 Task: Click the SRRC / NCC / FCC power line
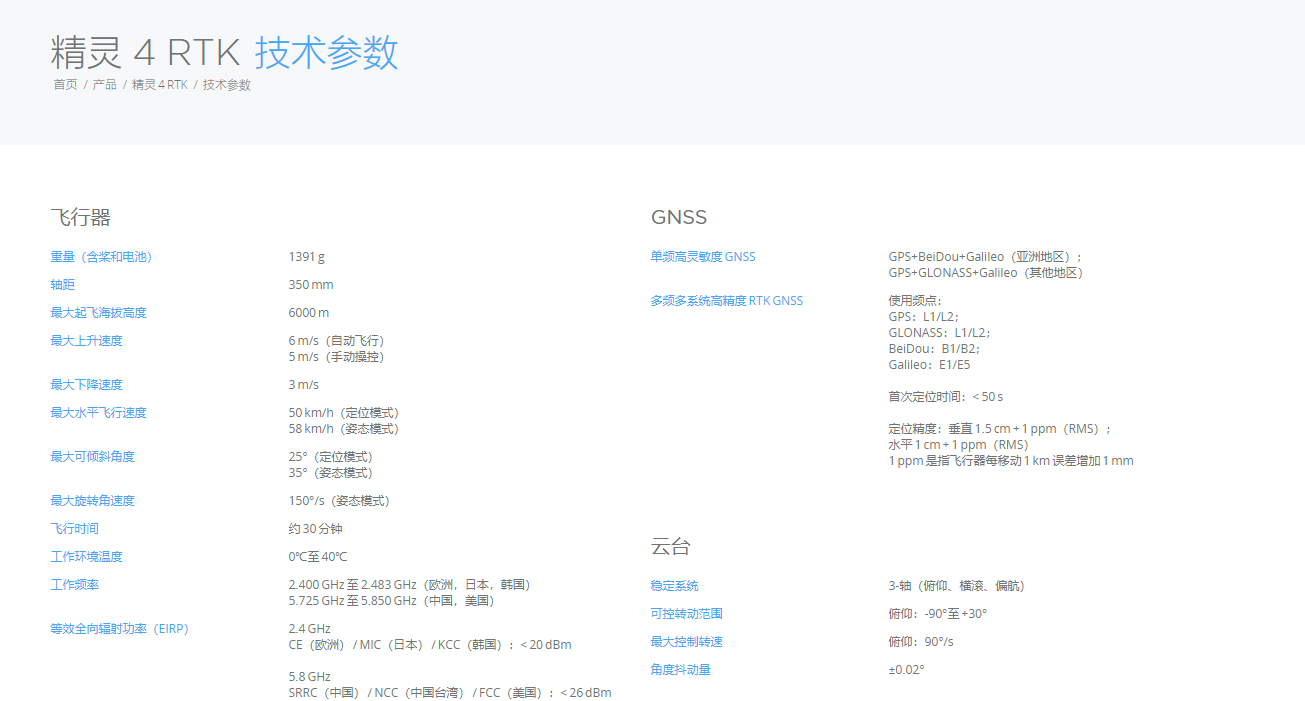[x=450, y=693]
